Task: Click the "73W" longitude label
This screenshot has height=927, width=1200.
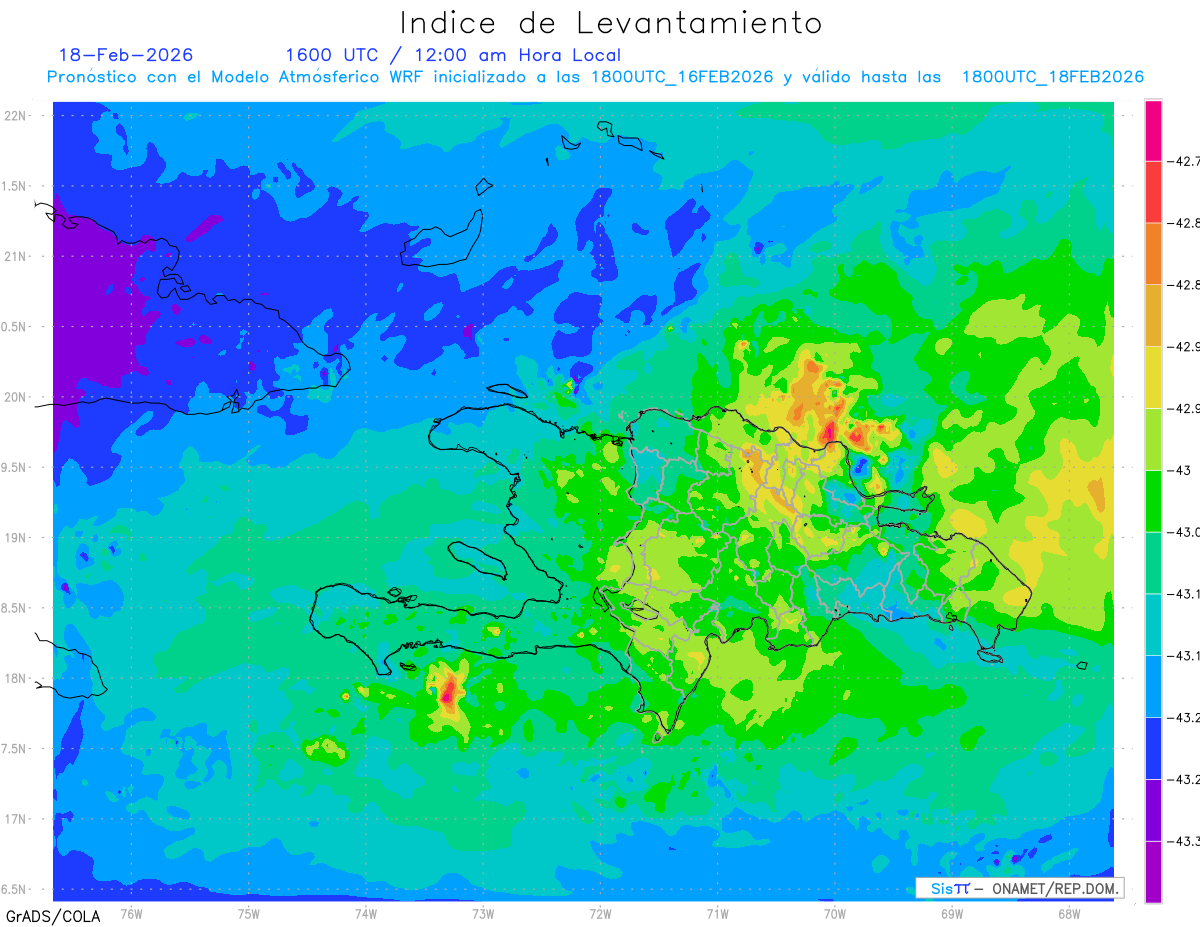Action: point(483,913)
